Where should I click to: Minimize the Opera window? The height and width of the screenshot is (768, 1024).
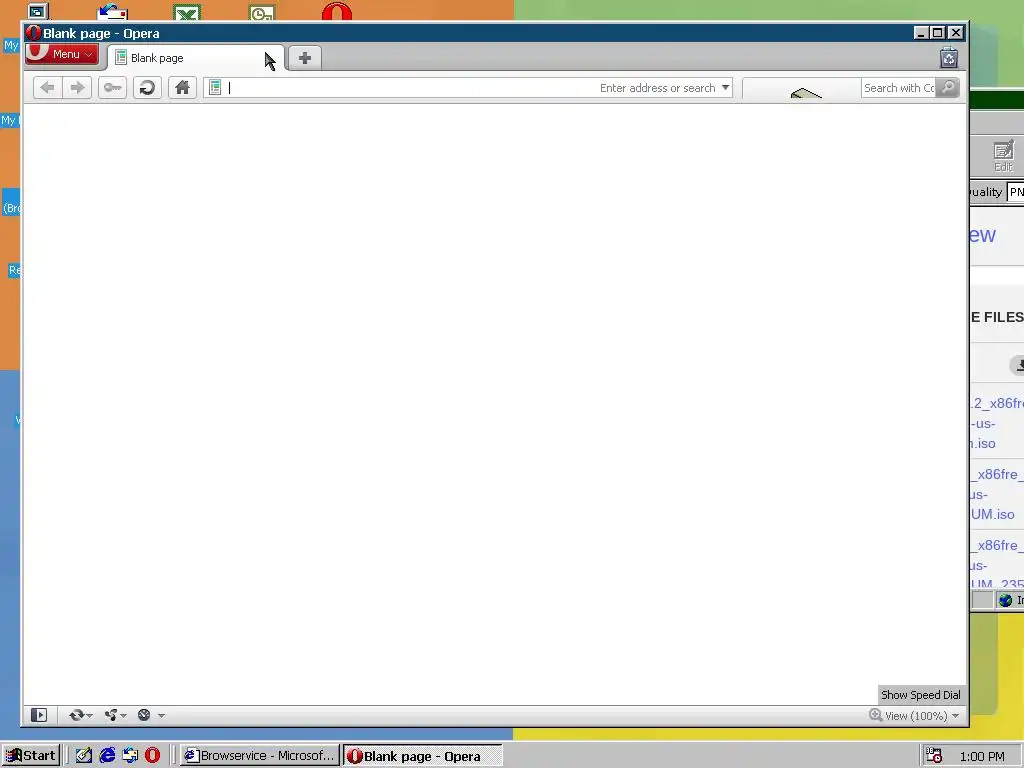pyautogui.click(x=921, y=33)
